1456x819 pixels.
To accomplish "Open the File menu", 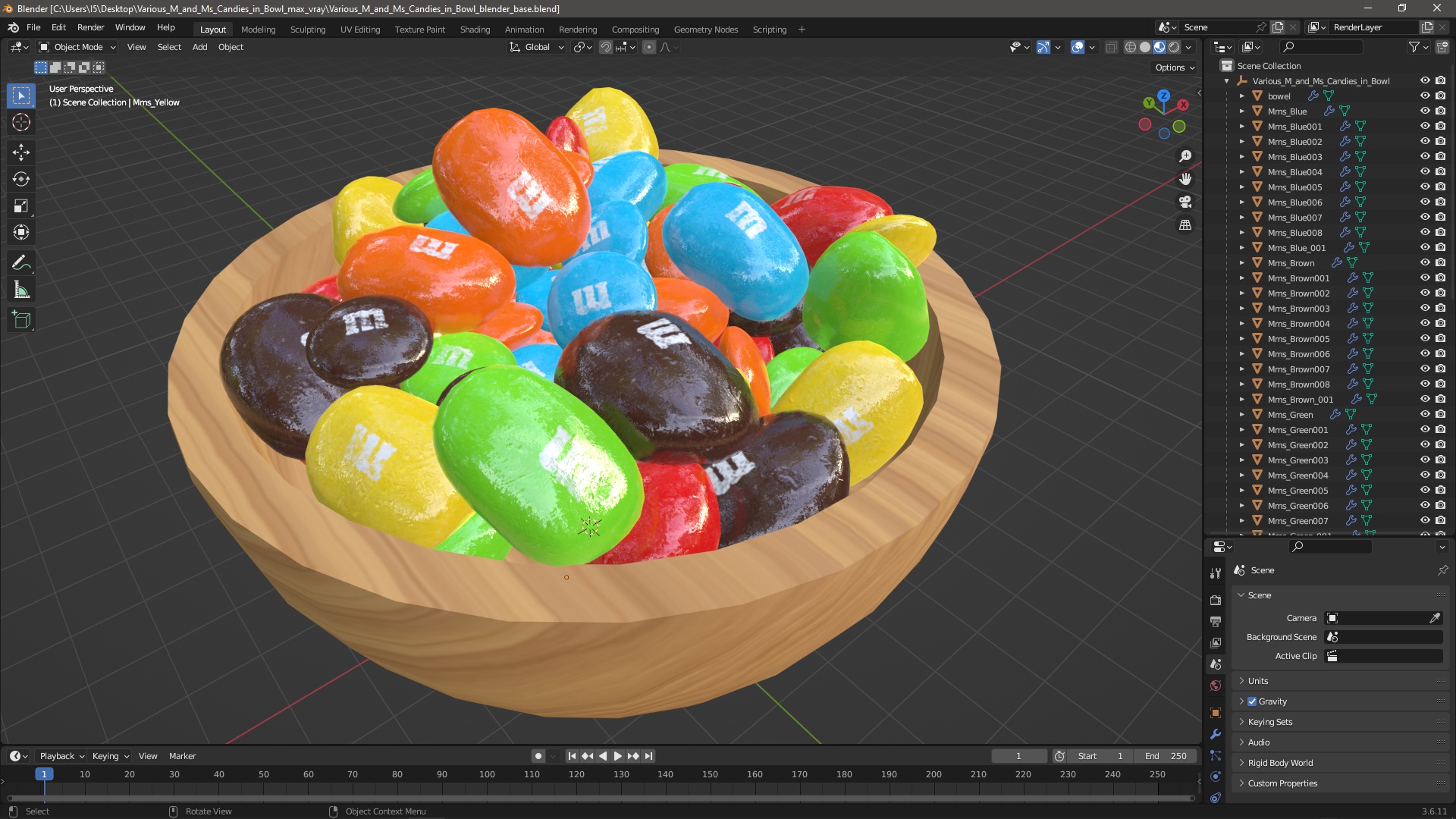I will point(33,27).
